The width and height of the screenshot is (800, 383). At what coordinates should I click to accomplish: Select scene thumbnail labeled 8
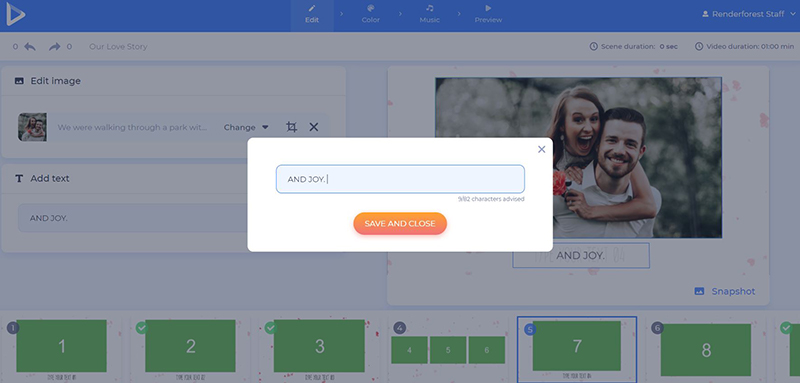pyautogui.click(x=706, y=350)
